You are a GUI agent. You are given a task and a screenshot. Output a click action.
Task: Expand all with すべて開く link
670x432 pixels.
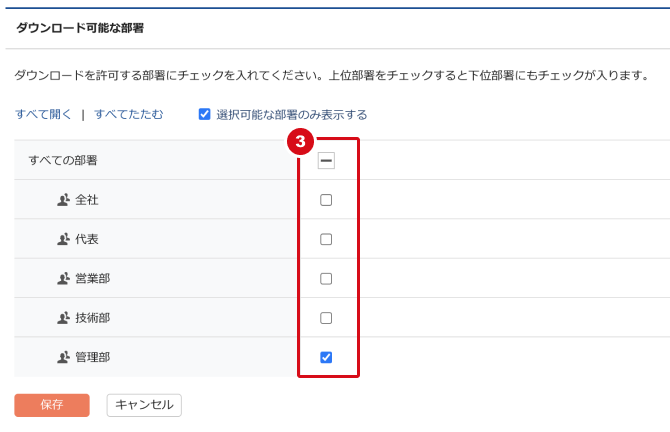point(43,114)
